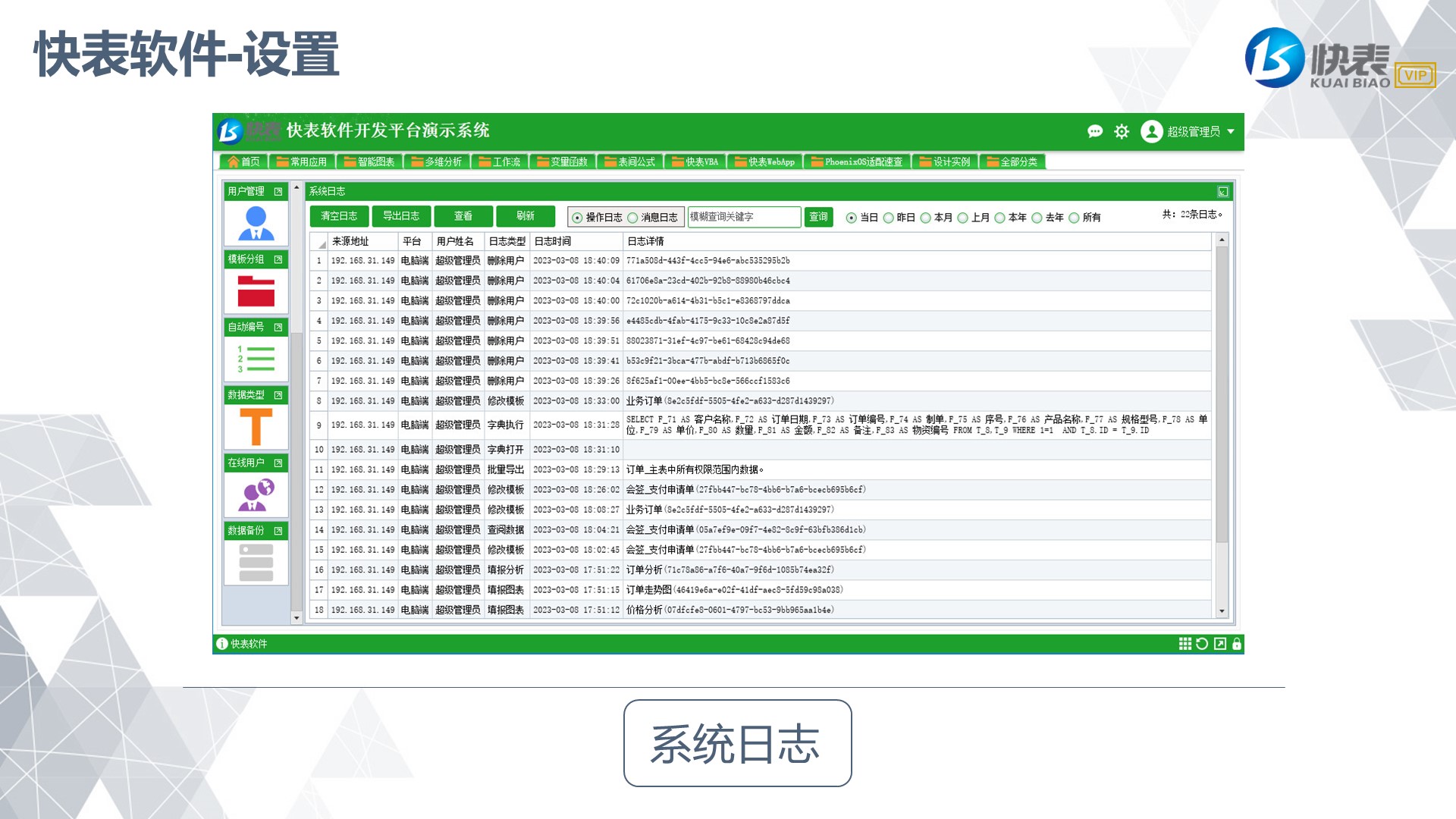Screen dimensions: 1456x819
Task: Click the info icon beside 快表软件
Action: (222, 644)
